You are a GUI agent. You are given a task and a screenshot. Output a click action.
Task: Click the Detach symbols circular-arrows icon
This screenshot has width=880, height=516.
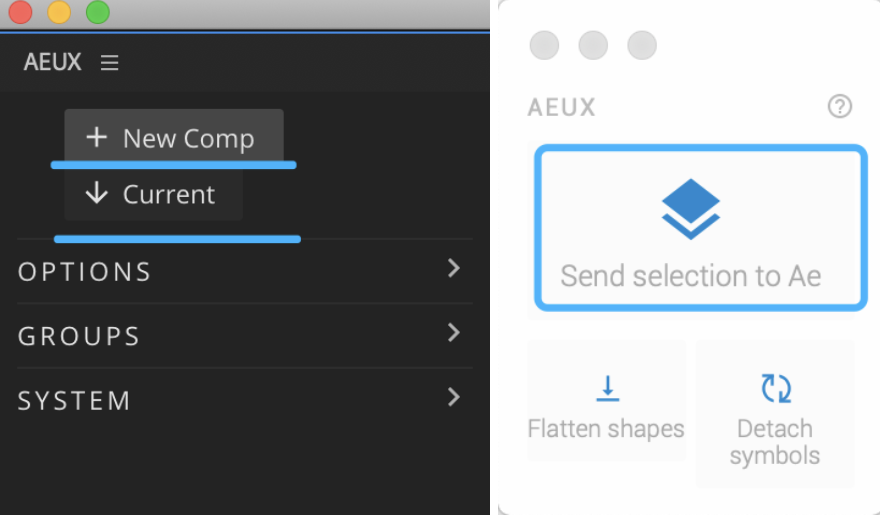pyautogui.click(x=775, y=388)
